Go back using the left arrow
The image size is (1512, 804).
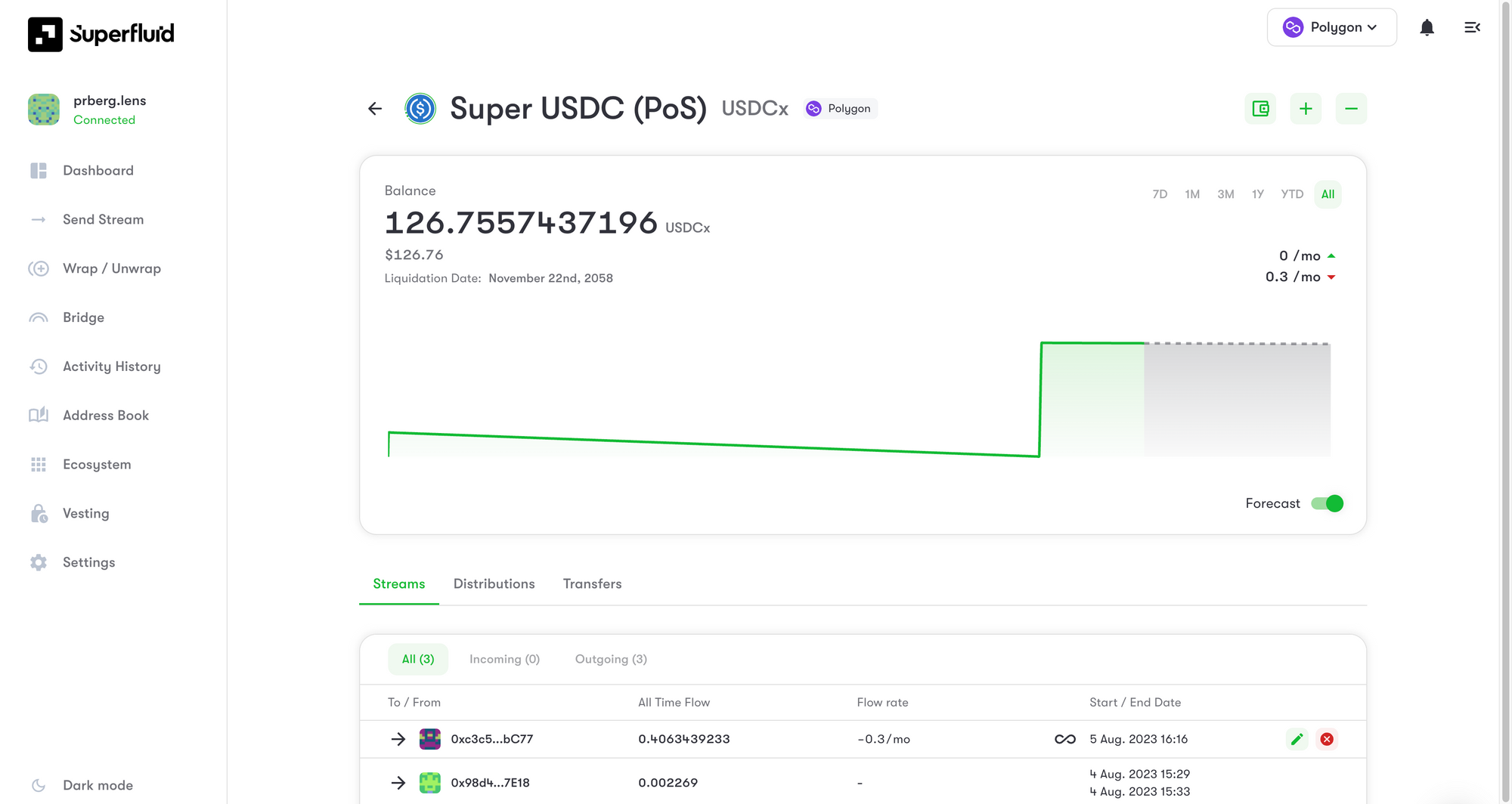tap(375, 109)
